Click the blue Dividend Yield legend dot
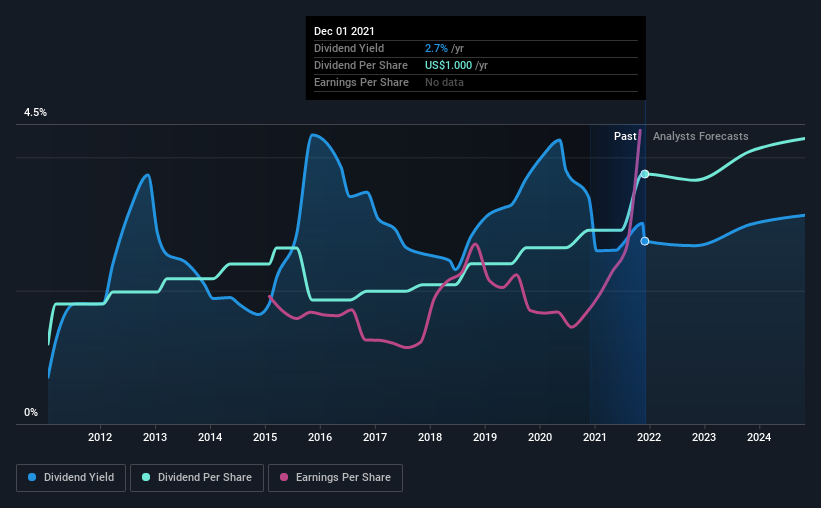The image size is (821, 508). tap(32, 477)
